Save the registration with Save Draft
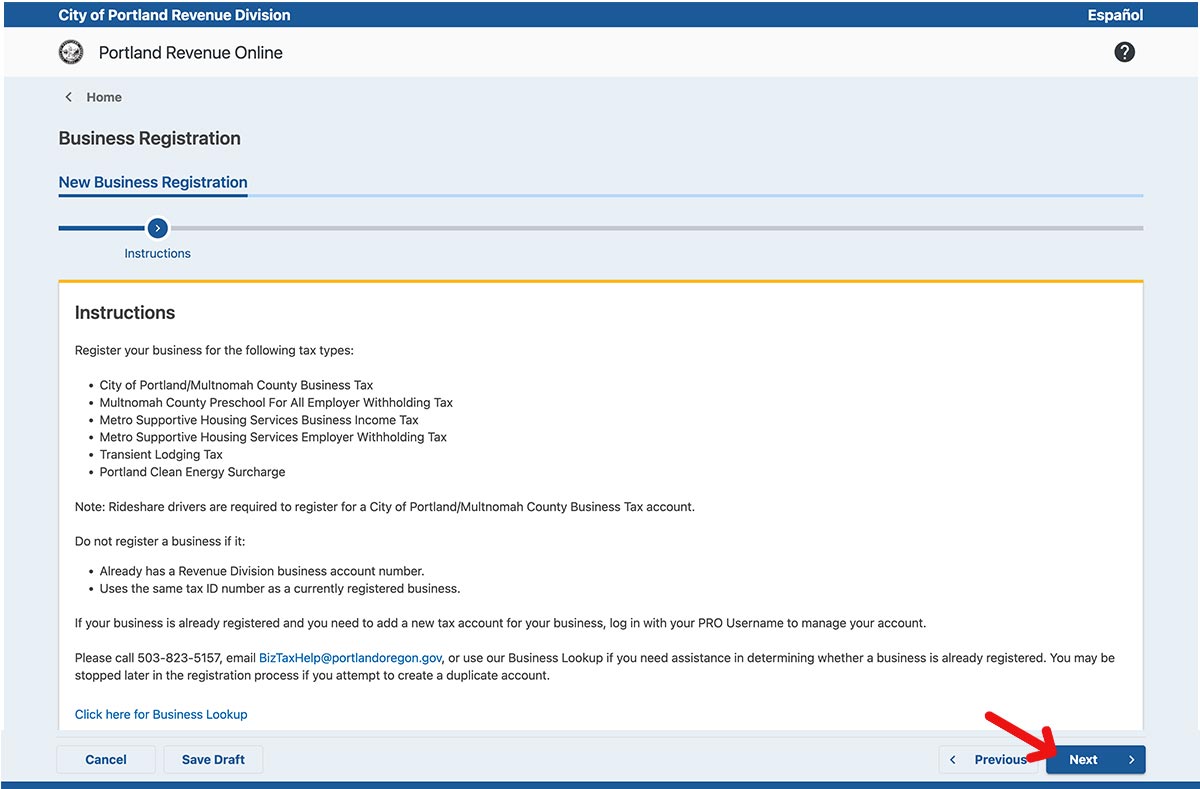Image resolution: width=1200 pixels, height=789 pixels. pyautogui.click(x=213, y=760)
